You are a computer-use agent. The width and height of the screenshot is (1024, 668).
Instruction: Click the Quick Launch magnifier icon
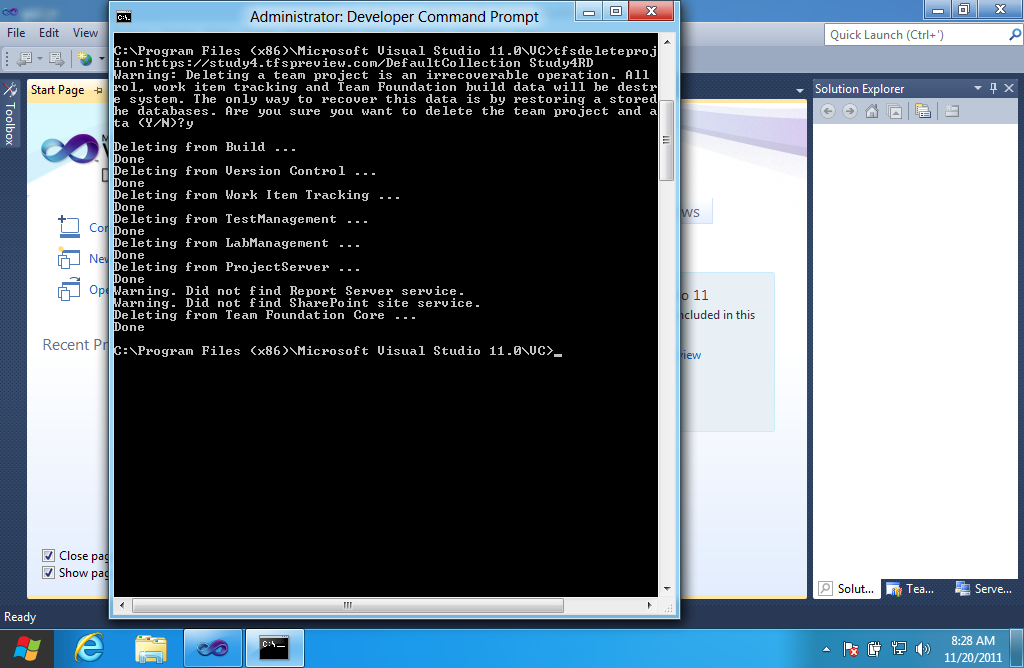coord(1015,35)
